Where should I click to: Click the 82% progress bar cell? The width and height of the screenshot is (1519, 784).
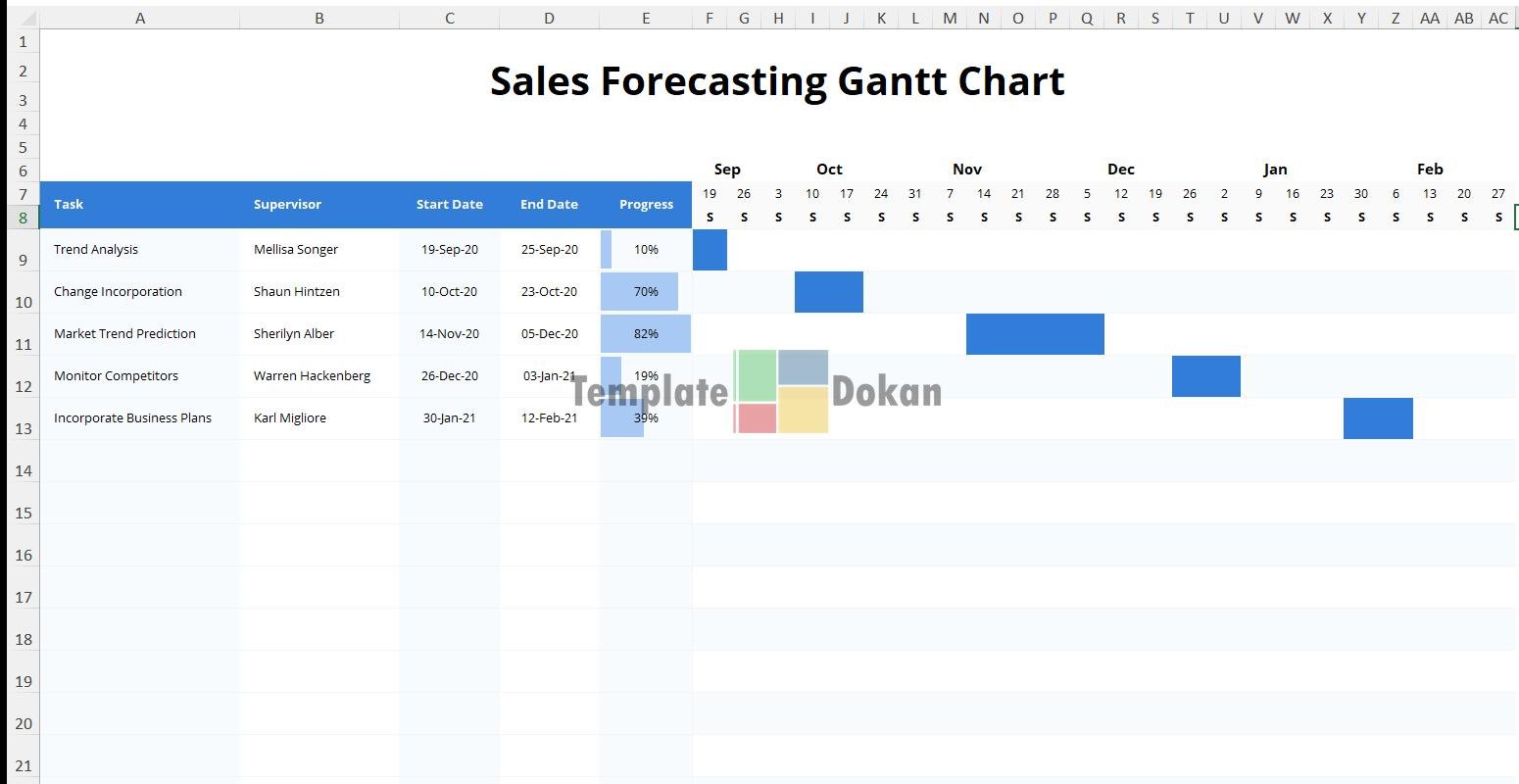pos(646,333)
